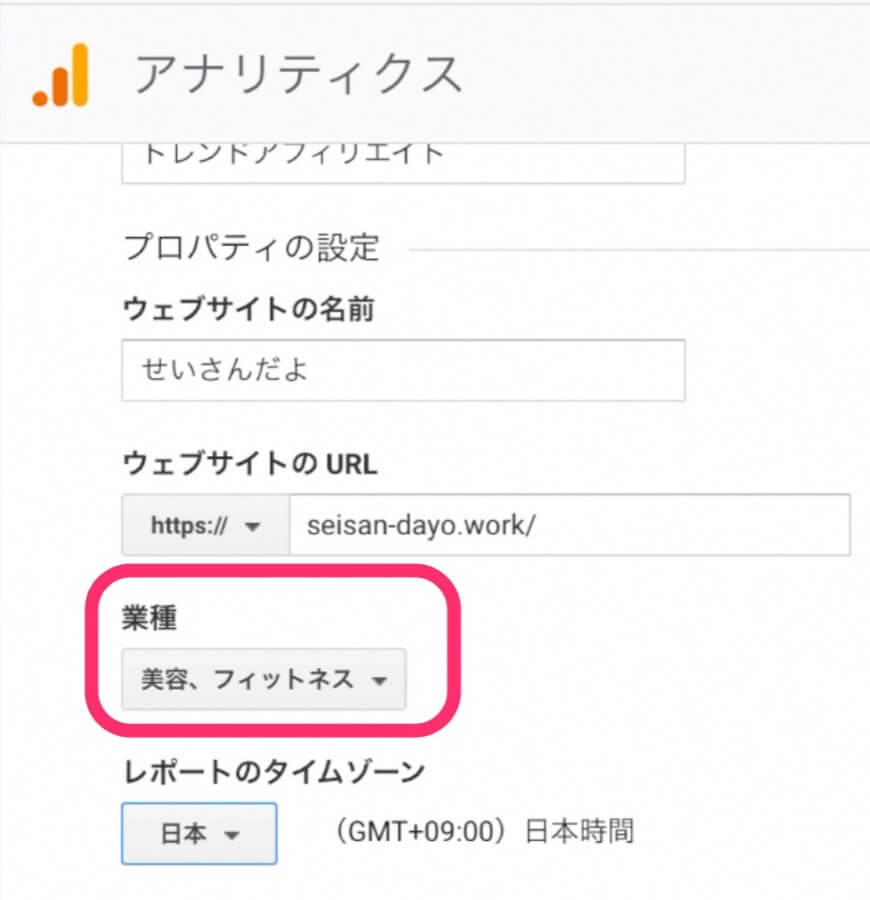Focus the seisan-dayo.work/ URL field
The image size is (870, 900).
point(569,524)
